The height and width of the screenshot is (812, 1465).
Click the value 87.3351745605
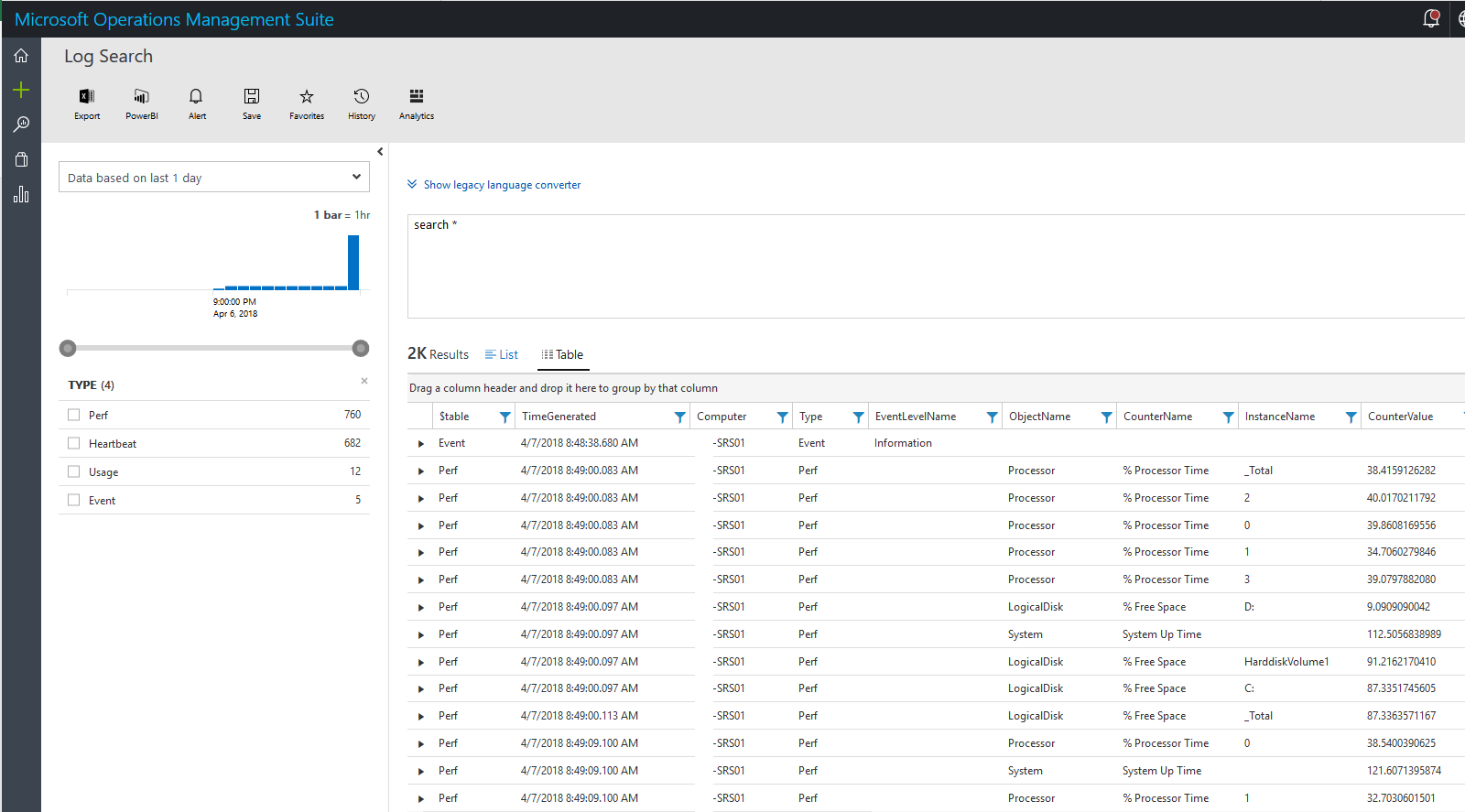click(x=1401, y=688)
